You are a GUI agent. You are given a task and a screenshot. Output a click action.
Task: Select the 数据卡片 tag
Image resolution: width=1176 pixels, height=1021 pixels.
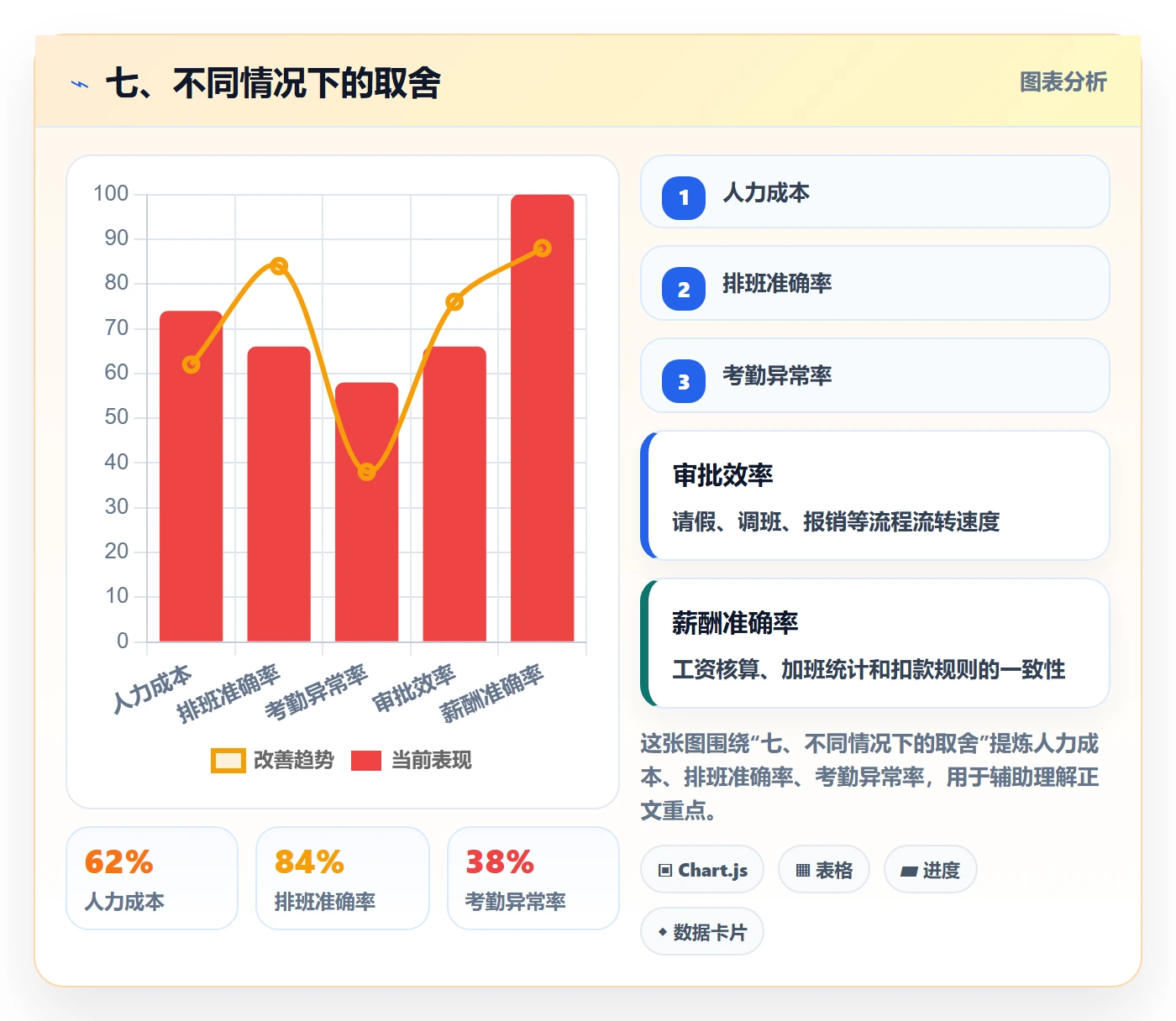(x=702, y=932)
